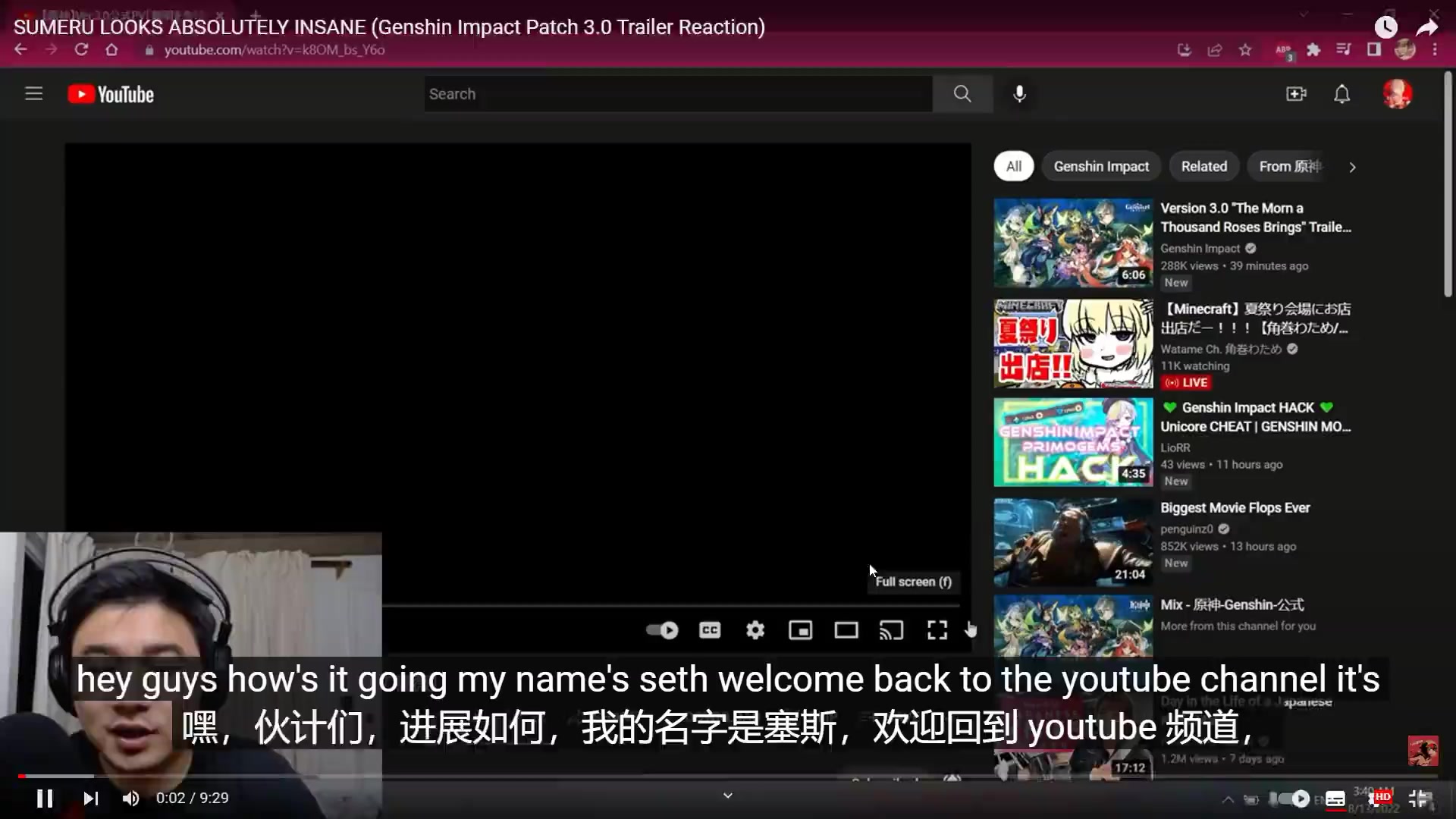The height and width of the screenshot is (819, 1456).
Task: Open the Biggest Movie Flops Ever video
Action: 1235,508
